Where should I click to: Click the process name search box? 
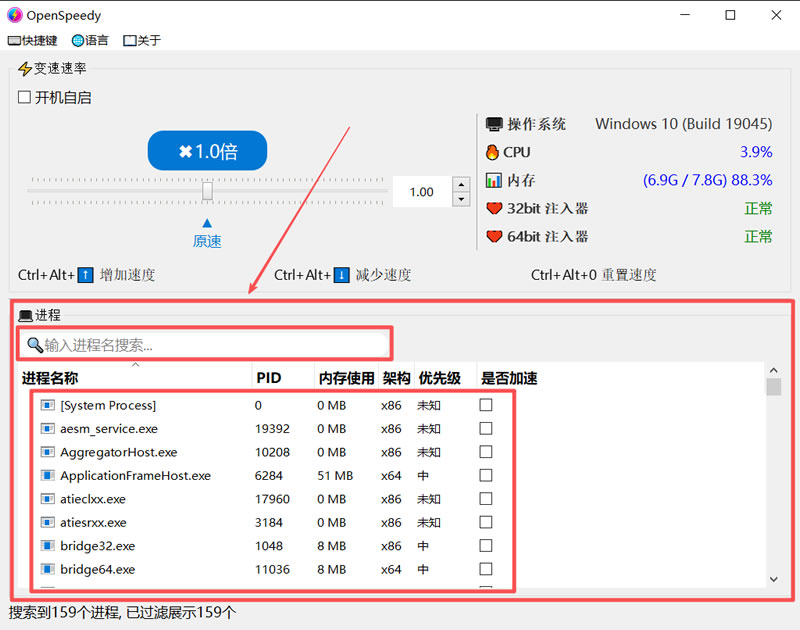[204, 345]
